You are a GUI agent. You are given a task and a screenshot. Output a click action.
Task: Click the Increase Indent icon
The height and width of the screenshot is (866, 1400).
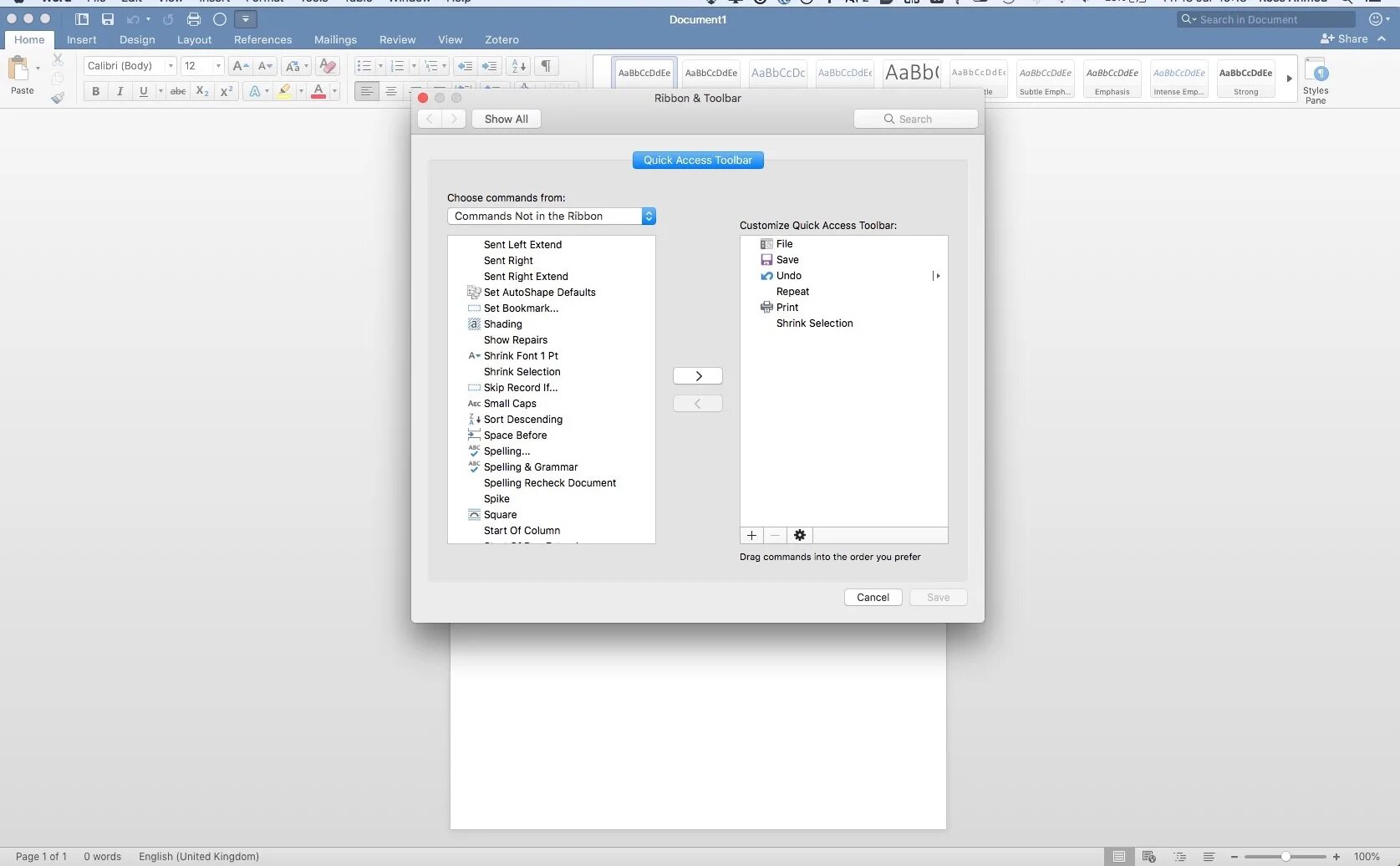tap(490, 66)
